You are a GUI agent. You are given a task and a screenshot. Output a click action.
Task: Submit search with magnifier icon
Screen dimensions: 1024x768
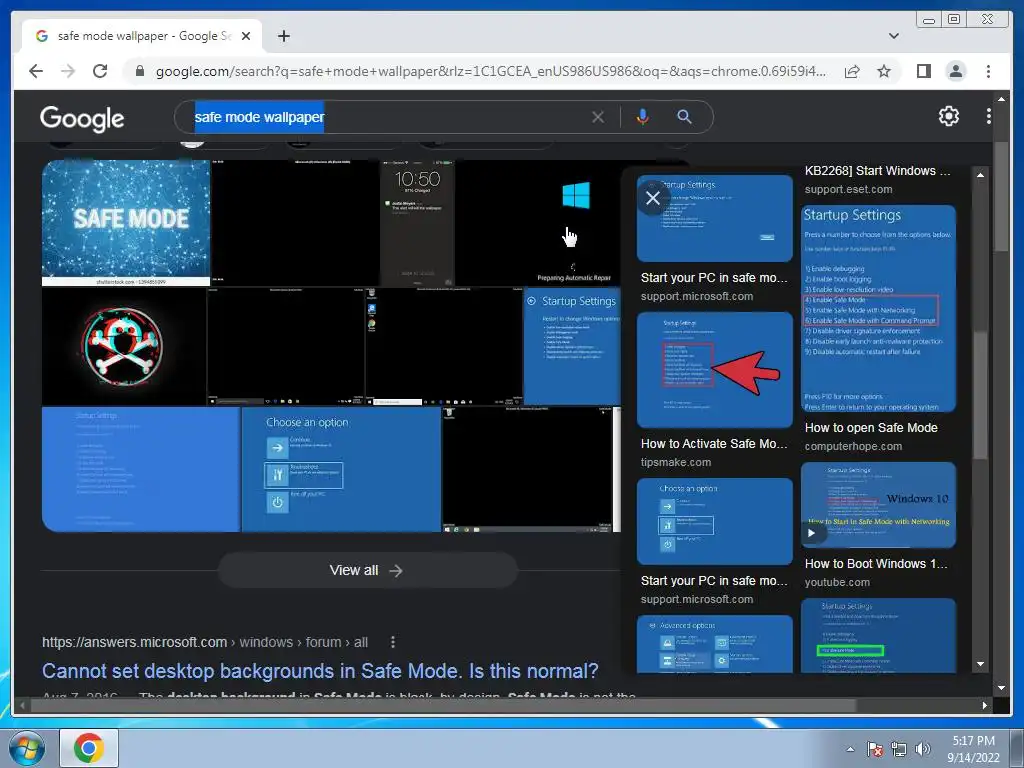pos(684,117)
